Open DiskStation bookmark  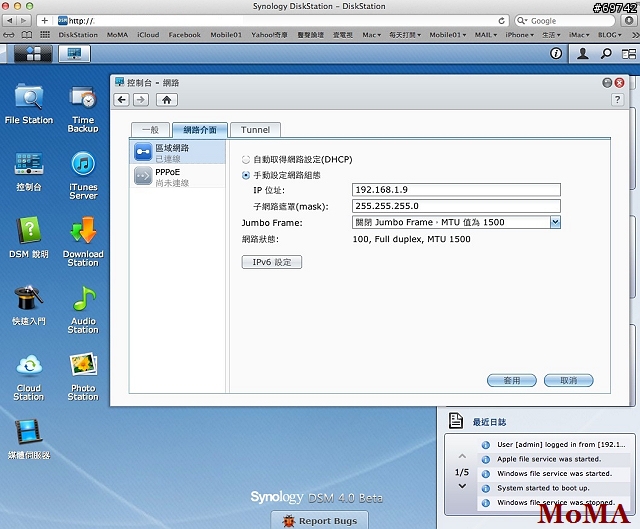click(x=78, y=35)
